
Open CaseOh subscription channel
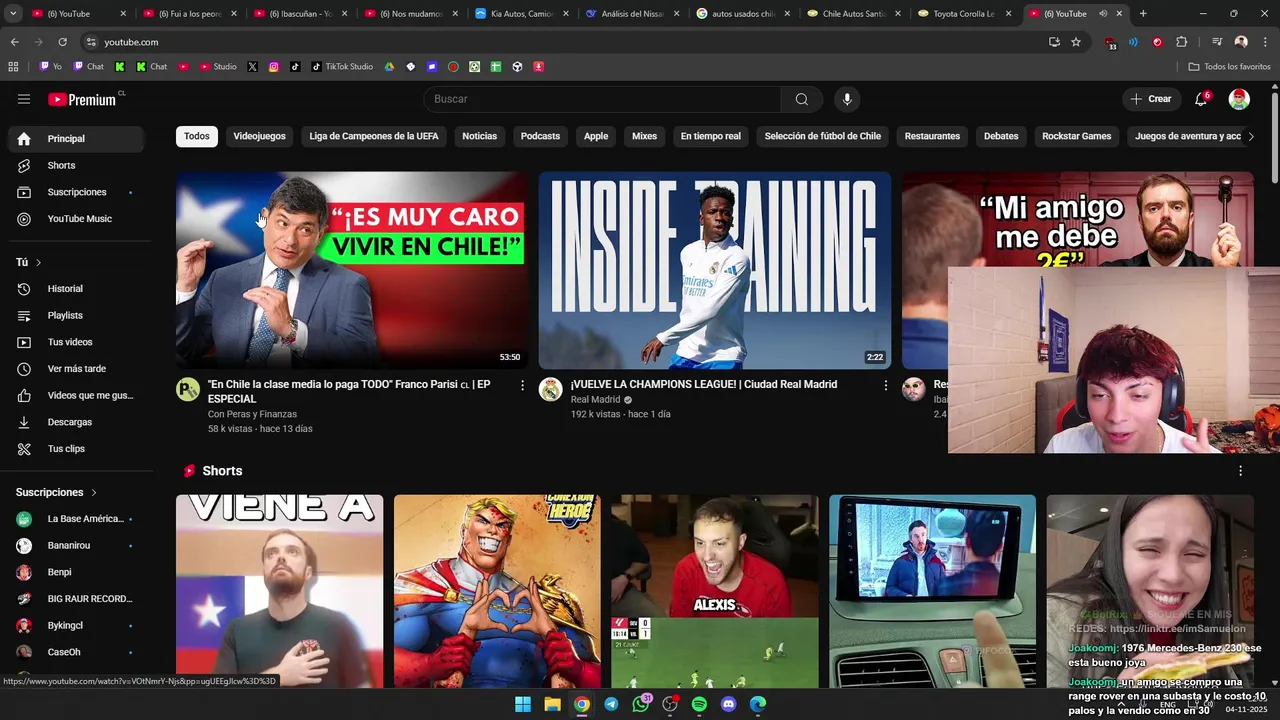[x=76, y=652]
